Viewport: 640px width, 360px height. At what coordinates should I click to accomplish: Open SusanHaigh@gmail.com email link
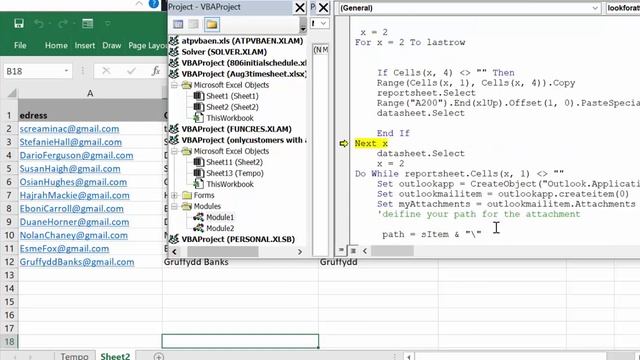[x=70, y=169]
